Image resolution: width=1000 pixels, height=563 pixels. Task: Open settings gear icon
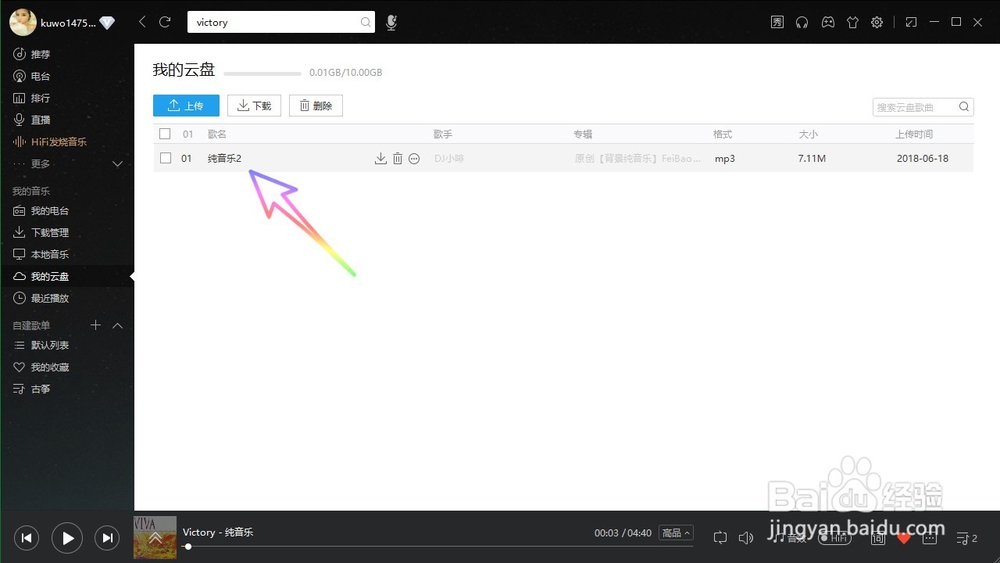(877, 22)
